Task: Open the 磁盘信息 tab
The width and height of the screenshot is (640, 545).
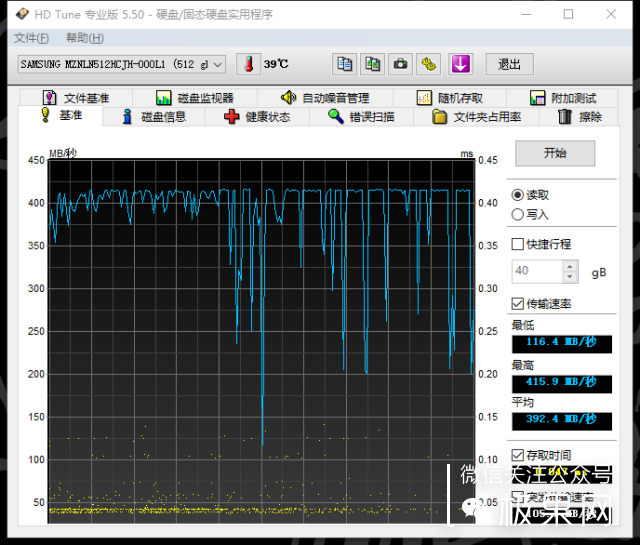Action: click(153, 117)
